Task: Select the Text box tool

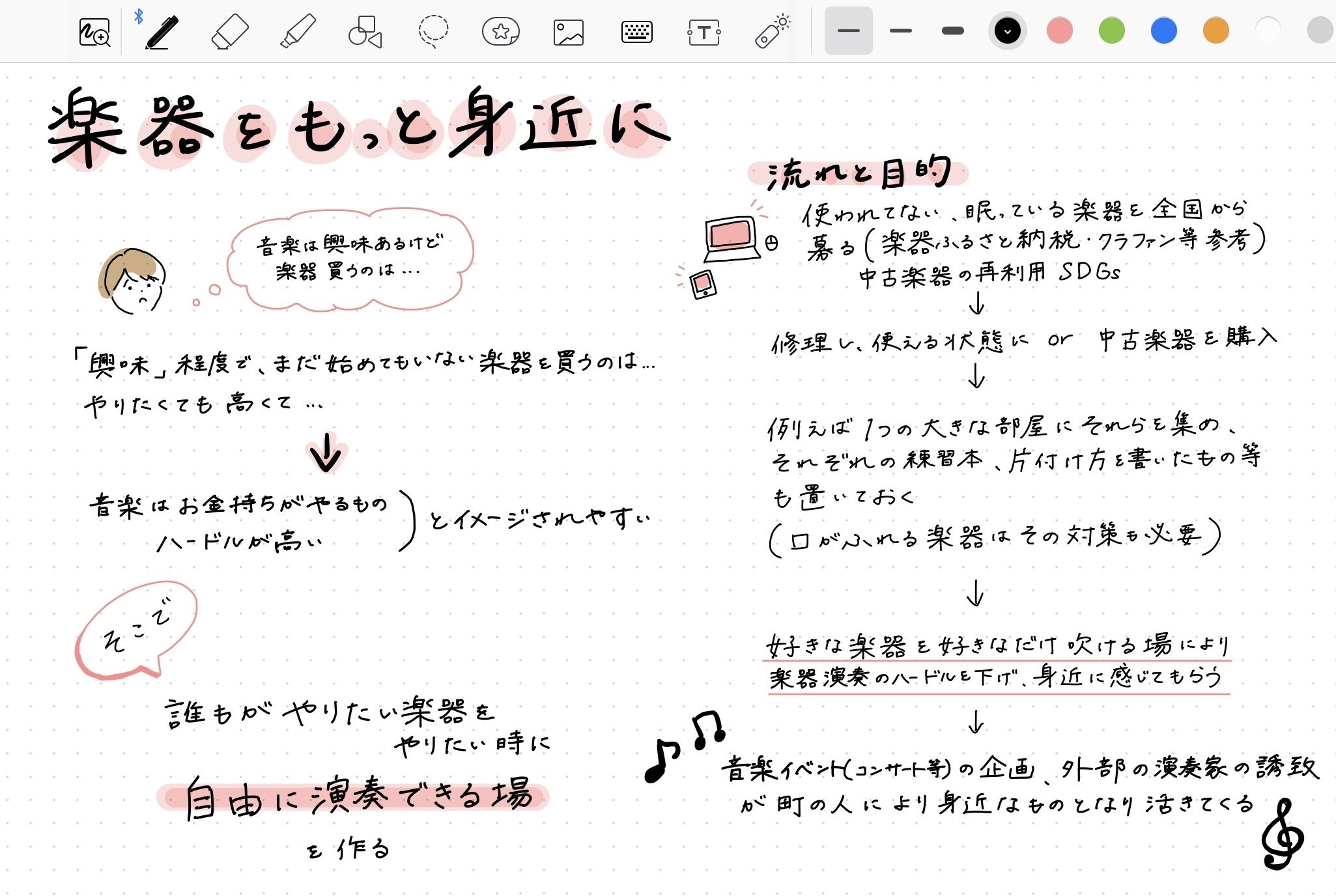Action: click(704, 31)
